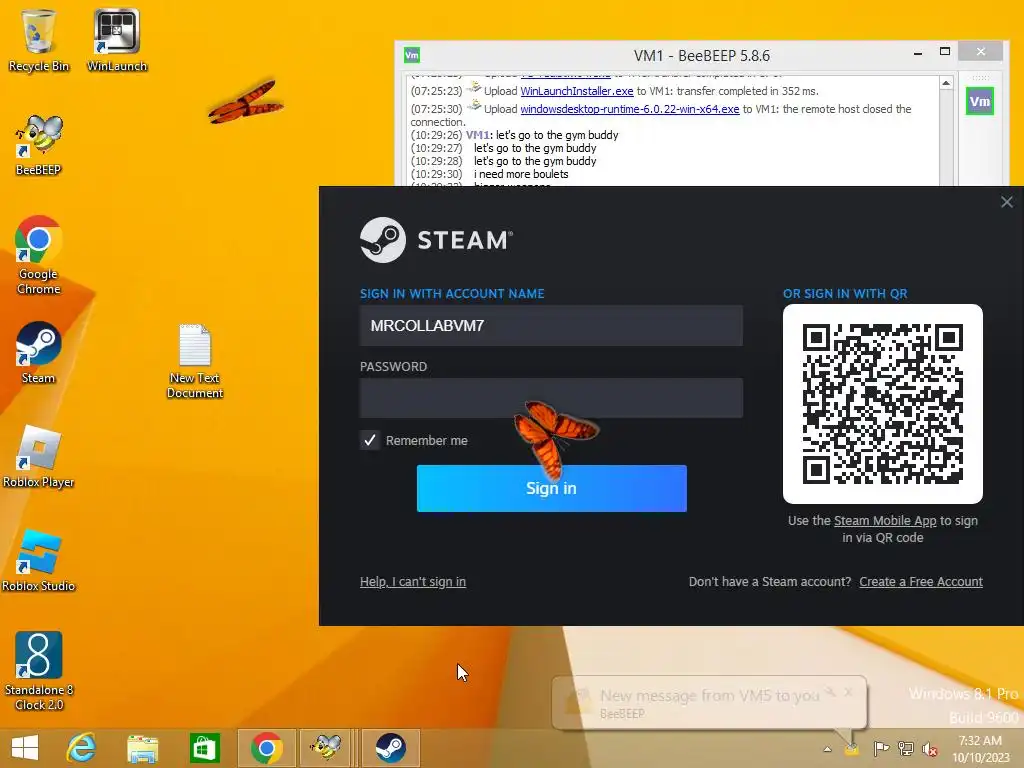Click 'i need more boulets' chat message
Image resolution: width=1024 pixels, height=768 pixels.
coord(521,174)
